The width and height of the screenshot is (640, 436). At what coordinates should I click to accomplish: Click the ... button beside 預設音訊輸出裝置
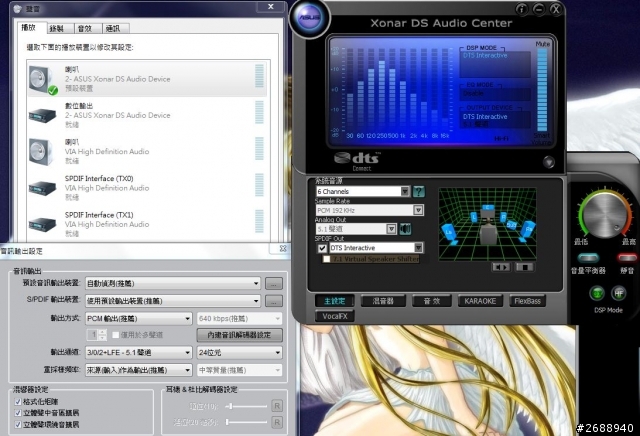coord(274,283)
